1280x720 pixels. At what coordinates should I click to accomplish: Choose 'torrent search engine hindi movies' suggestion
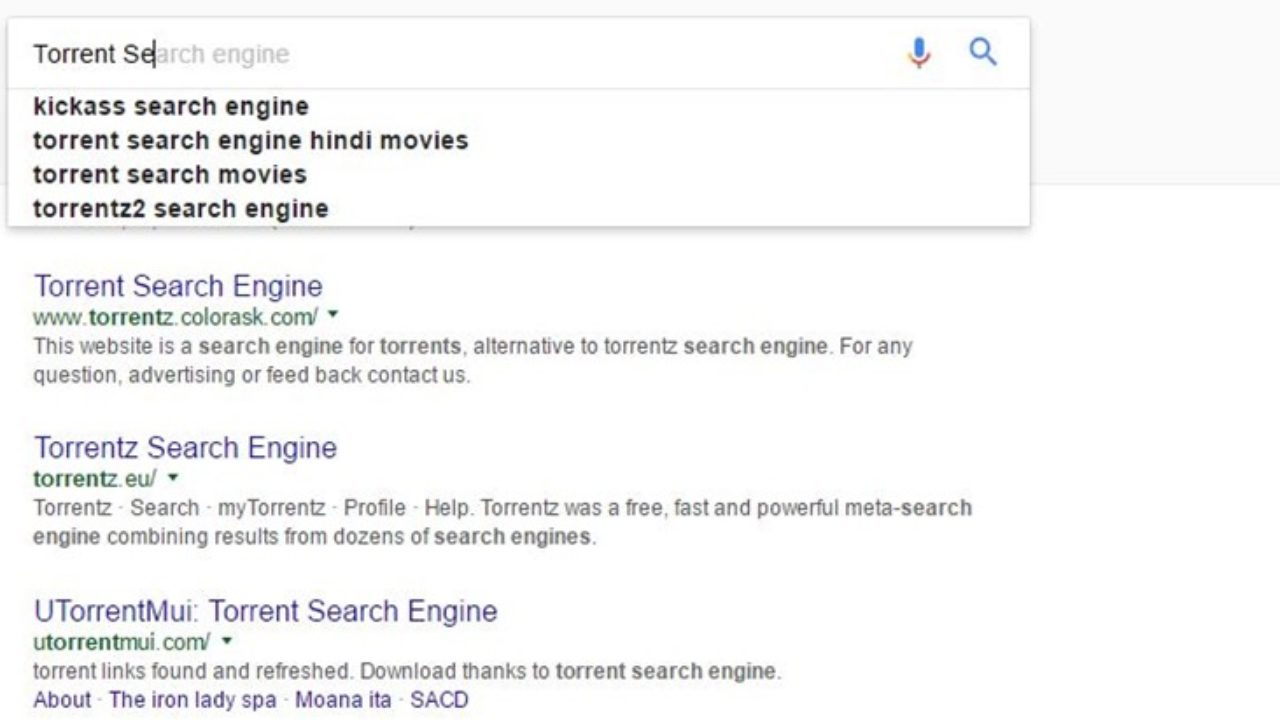tap(250, 141)
